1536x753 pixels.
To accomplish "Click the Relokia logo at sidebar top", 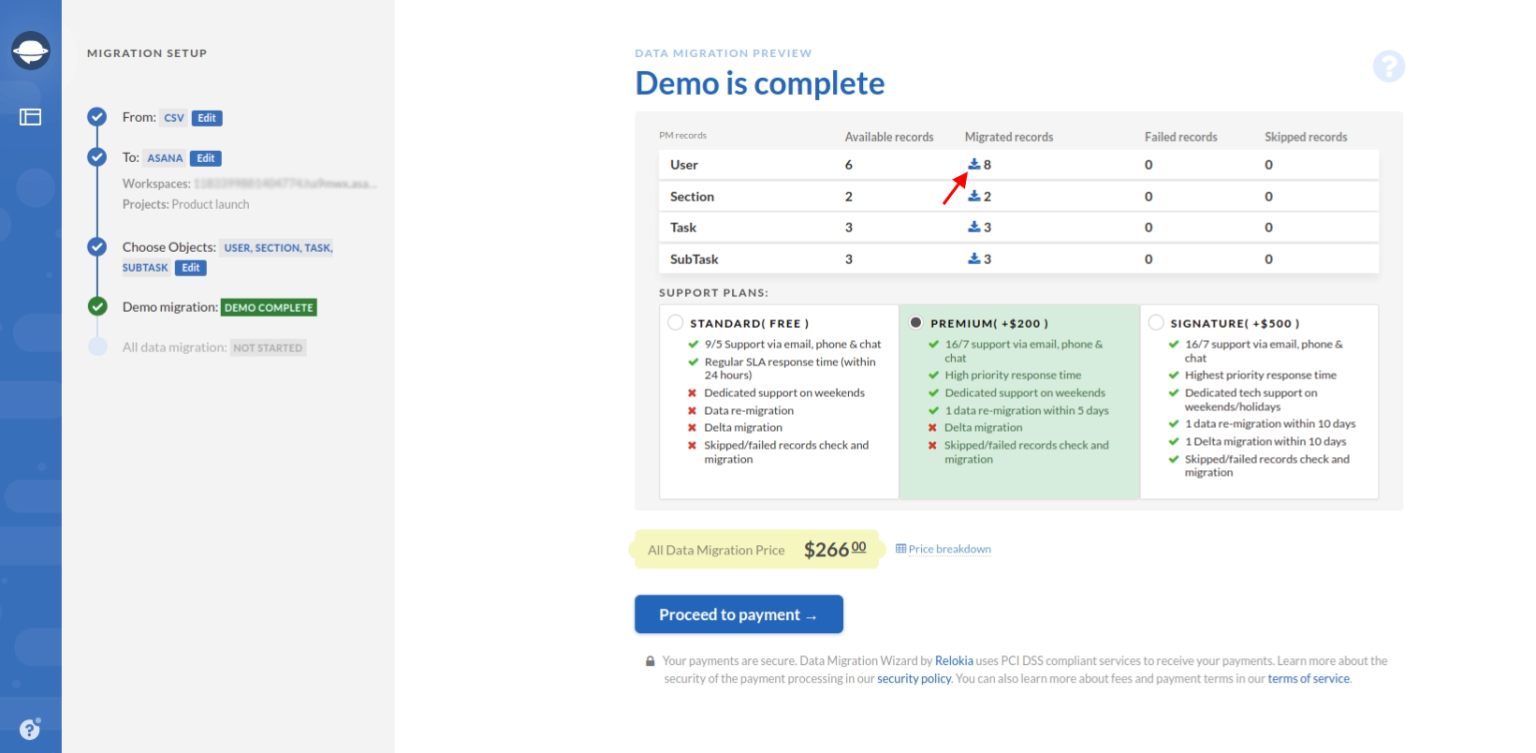I will click(30, 50).
